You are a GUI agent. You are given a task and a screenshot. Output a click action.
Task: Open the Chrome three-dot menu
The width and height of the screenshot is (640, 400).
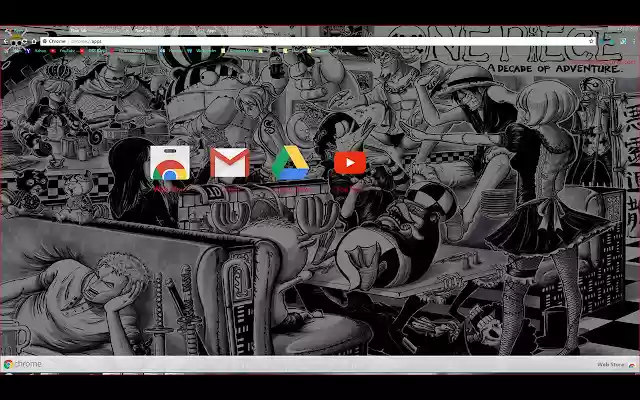tap(634, 41)
